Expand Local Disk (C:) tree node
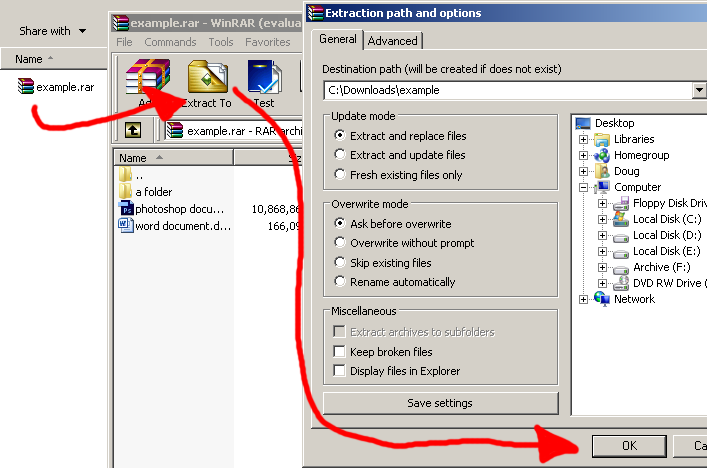Image resolution: width=707 pixels, height=468 pixels. tap(602, 219)
